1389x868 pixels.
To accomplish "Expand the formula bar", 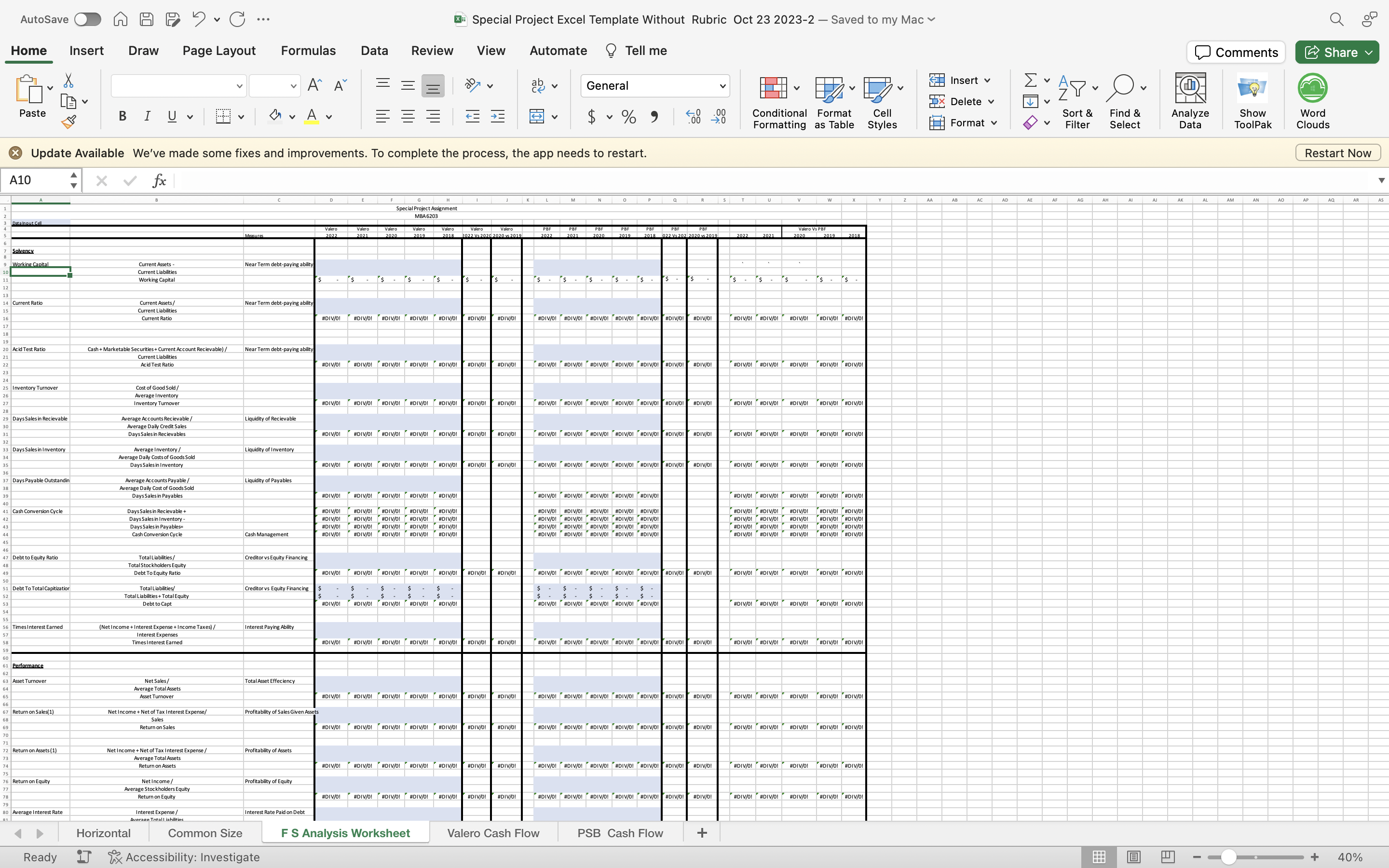I will (x=1381, y=180).
